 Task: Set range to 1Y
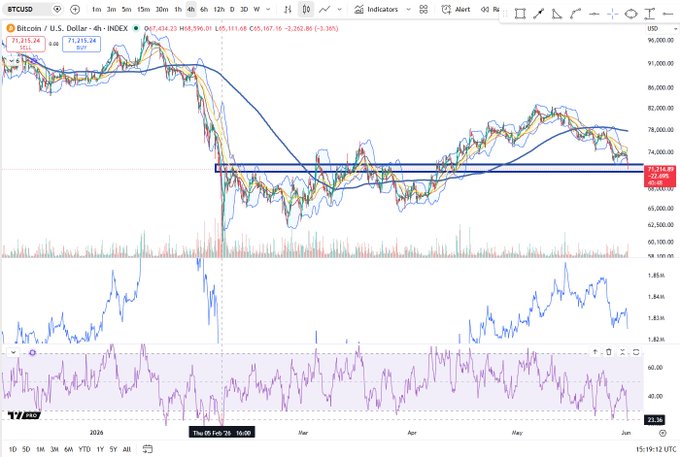click(x=100, y=449)
